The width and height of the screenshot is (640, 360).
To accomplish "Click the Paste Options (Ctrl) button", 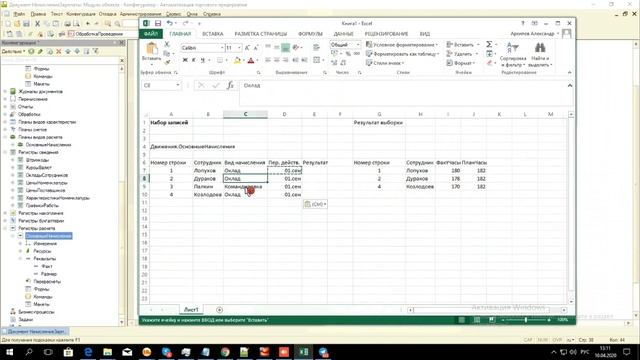I will pos(315,204).
